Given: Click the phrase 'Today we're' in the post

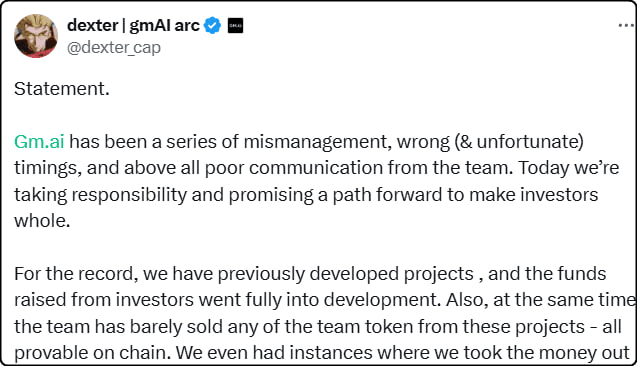Looking at the screenshot, I should (569, 168).
